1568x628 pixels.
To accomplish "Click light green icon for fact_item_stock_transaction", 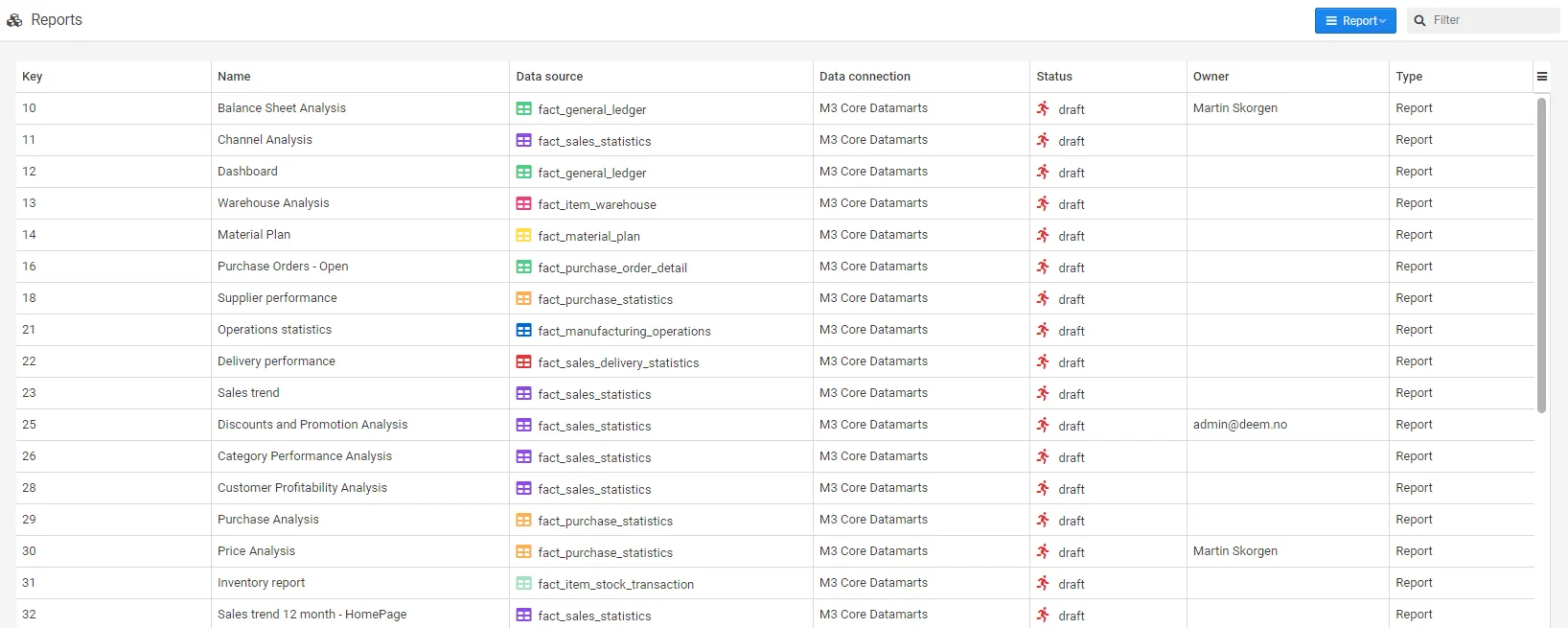I will click(x=523, y=584).
